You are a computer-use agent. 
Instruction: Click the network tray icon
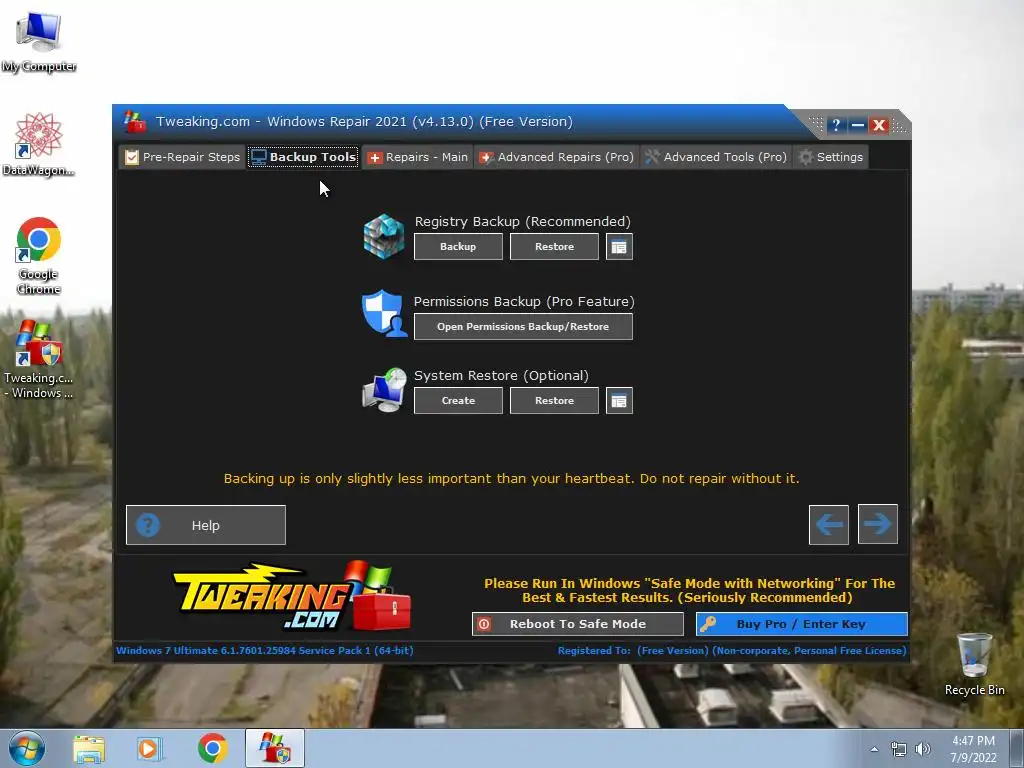pyautogui.click(x=899, y=750)
